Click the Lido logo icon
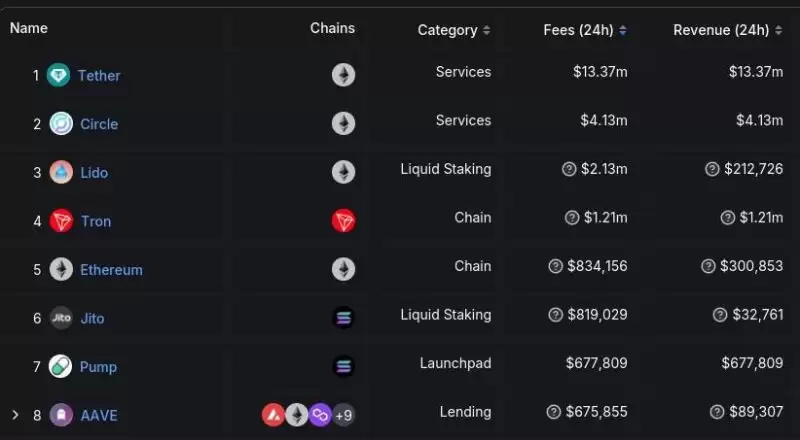This screenshot has height=440, width=800. point(61,172)
